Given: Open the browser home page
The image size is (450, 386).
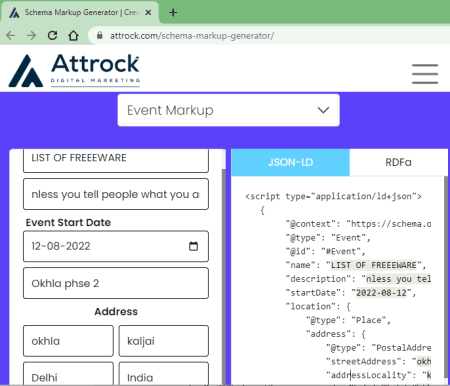Looking at the screenshot, I should pyautogui.click(x=73, y=35).
